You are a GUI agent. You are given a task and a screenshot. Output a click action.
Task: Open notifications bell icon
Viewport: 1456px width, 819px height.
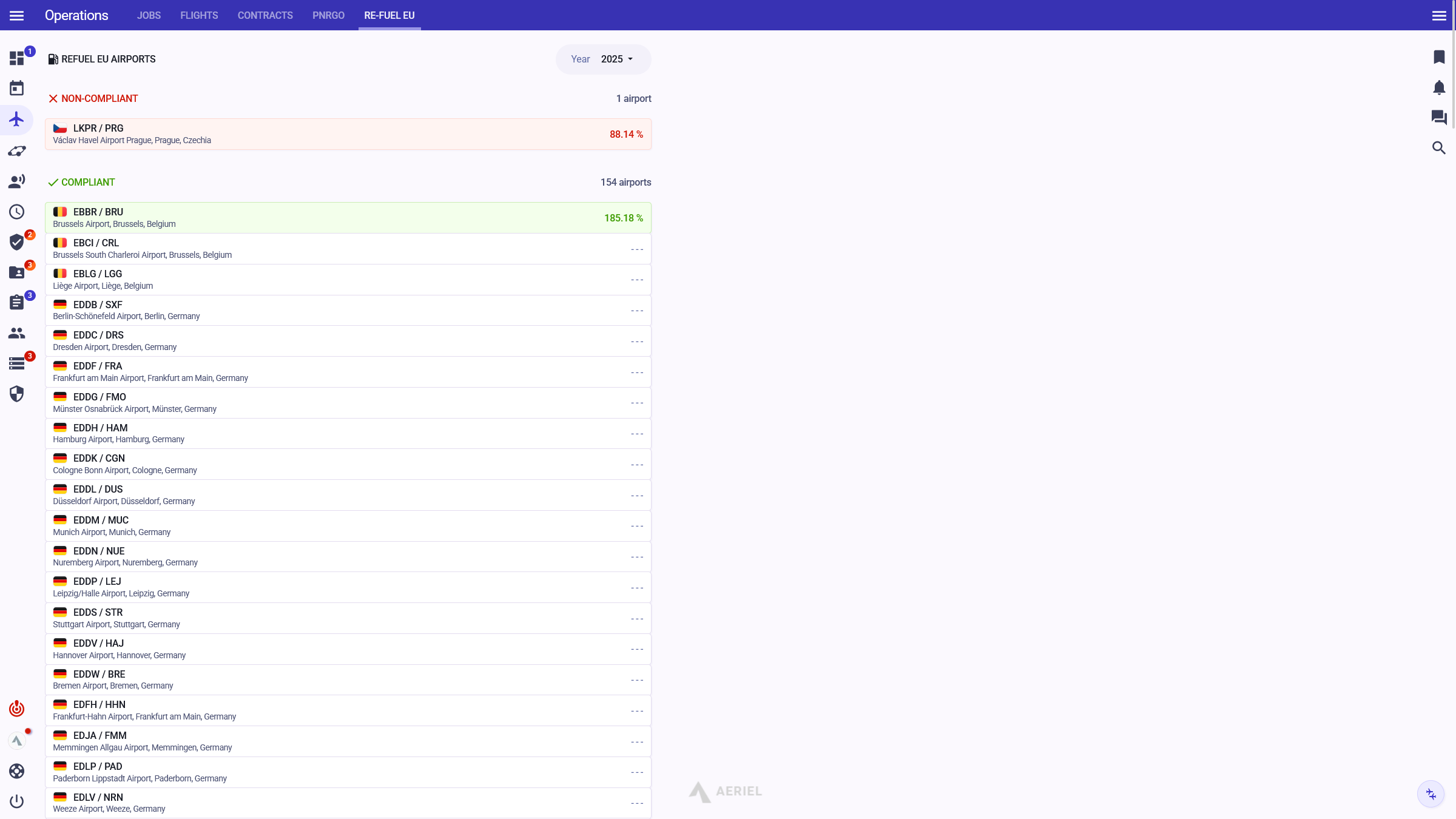point(1438,88)
